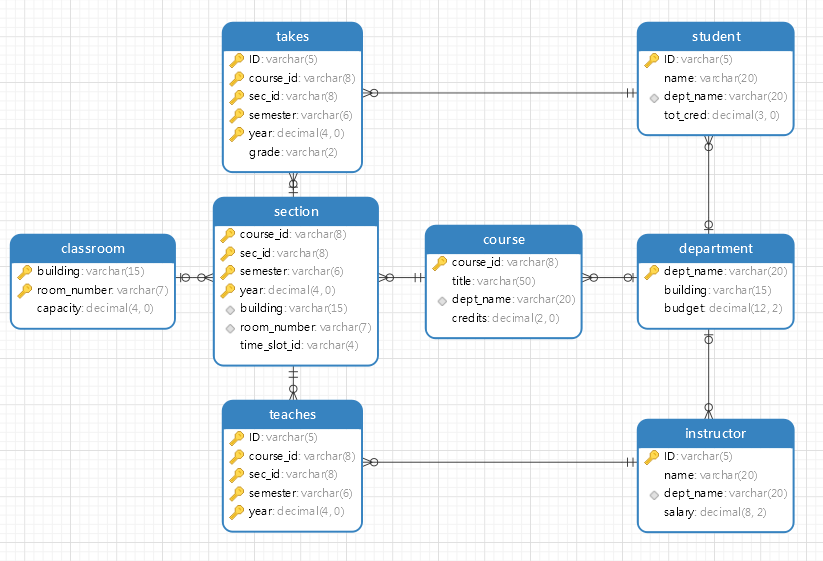Select relationship line between student and department
The height and width of the screenshot is (561, 823).
click(709, 185)
